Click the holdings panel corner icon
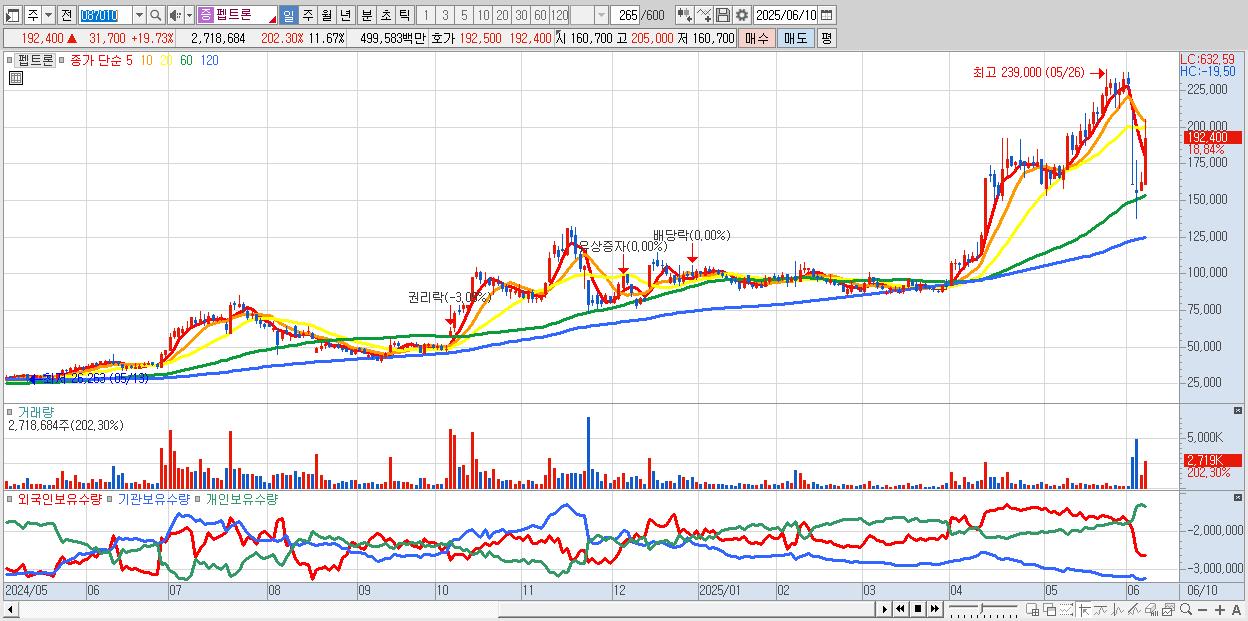 1240,496
